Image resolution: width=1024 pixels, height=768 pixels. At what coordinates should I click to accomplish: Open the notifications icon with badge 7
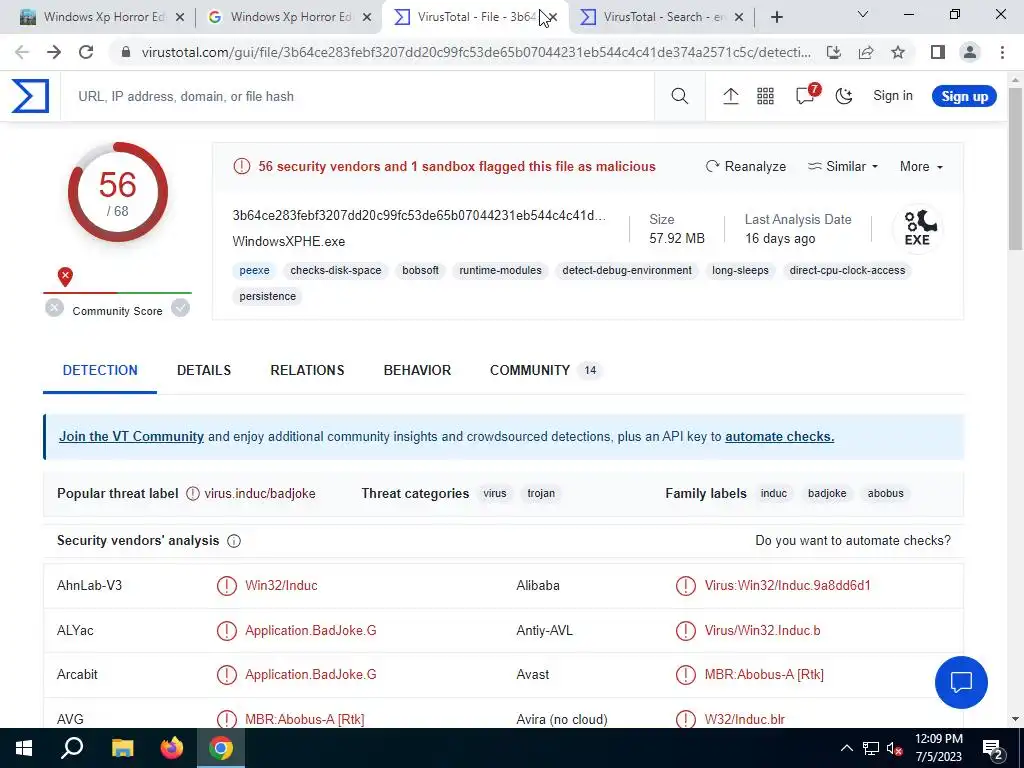pyautogui.click(x=807, y=95)
